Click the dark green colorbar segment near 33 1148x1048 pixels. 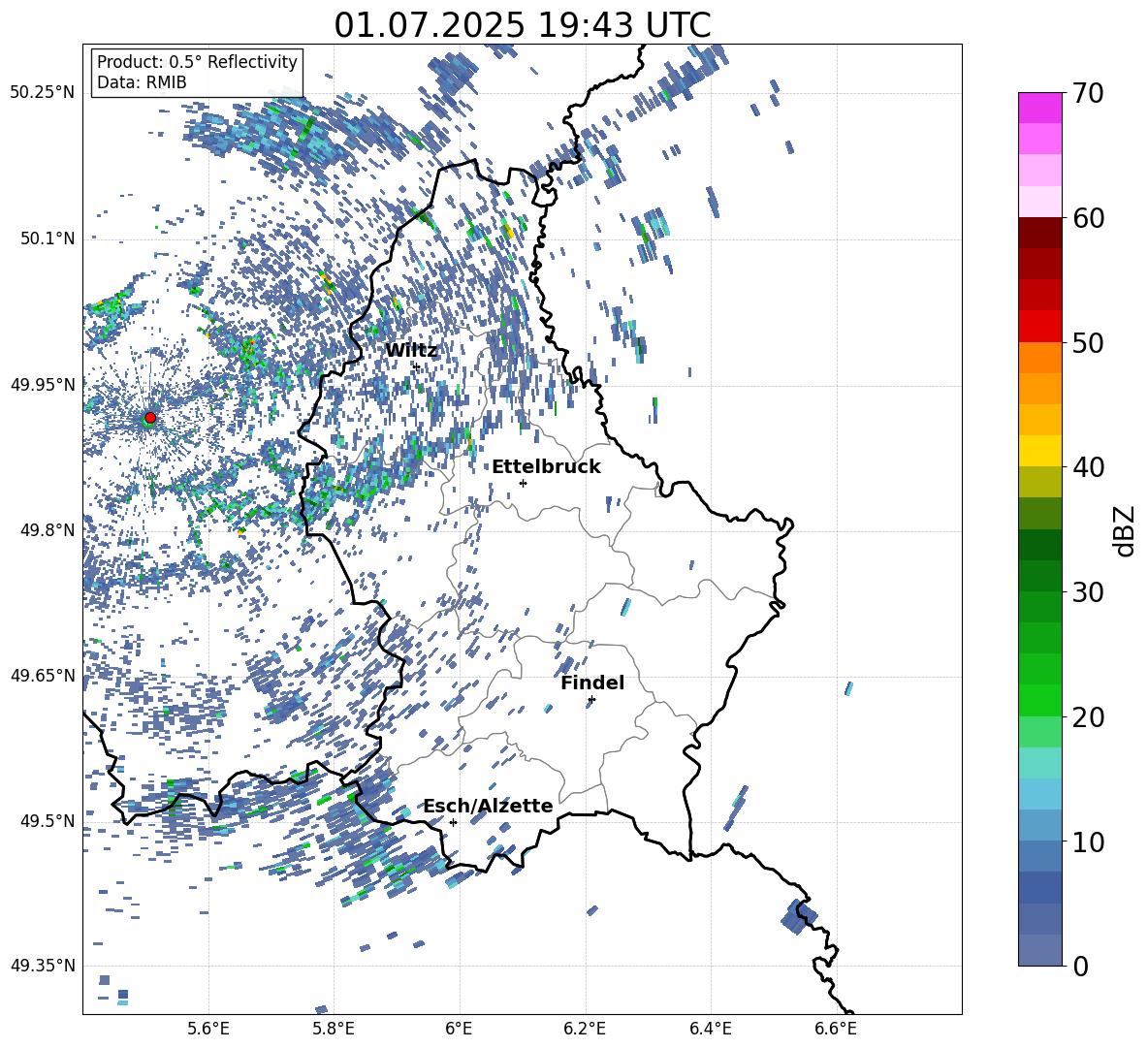coord(1040,545)
